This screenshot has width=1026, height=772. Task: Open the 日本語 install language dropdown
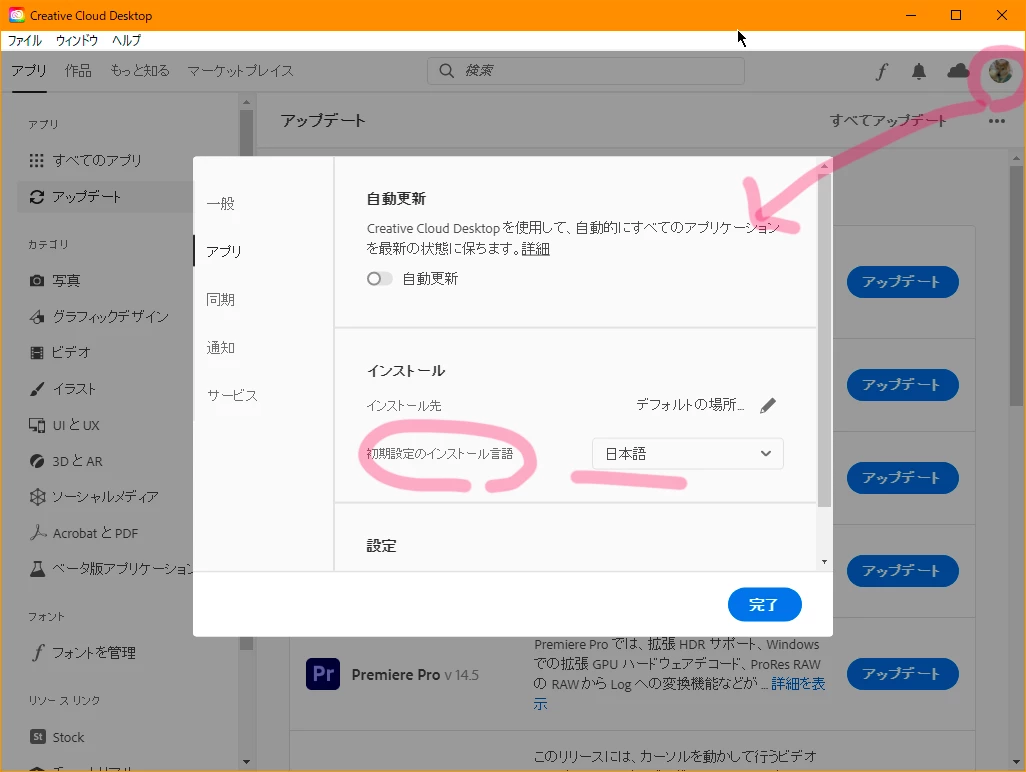coord(687,453)
